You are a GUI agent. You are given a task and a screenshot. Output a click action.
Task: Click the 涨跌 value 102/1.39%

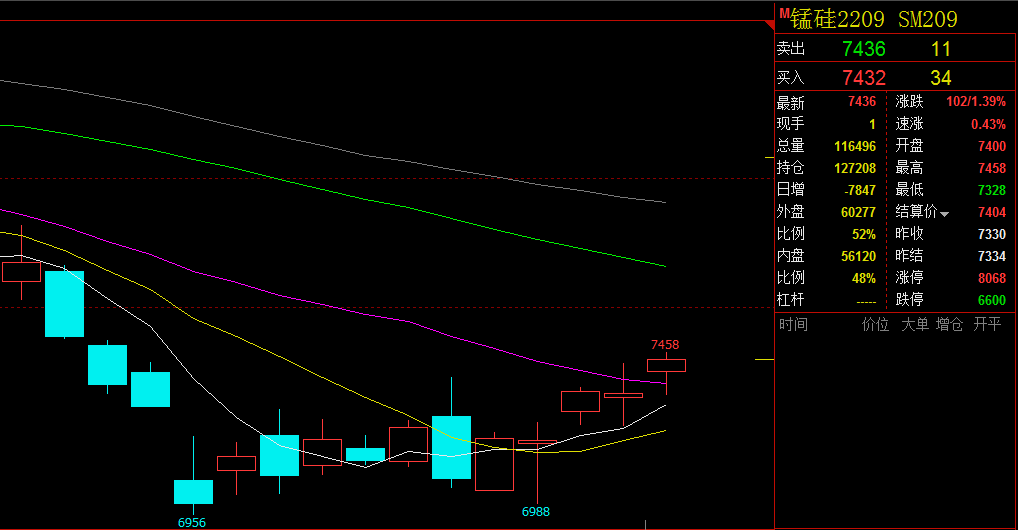976,102
